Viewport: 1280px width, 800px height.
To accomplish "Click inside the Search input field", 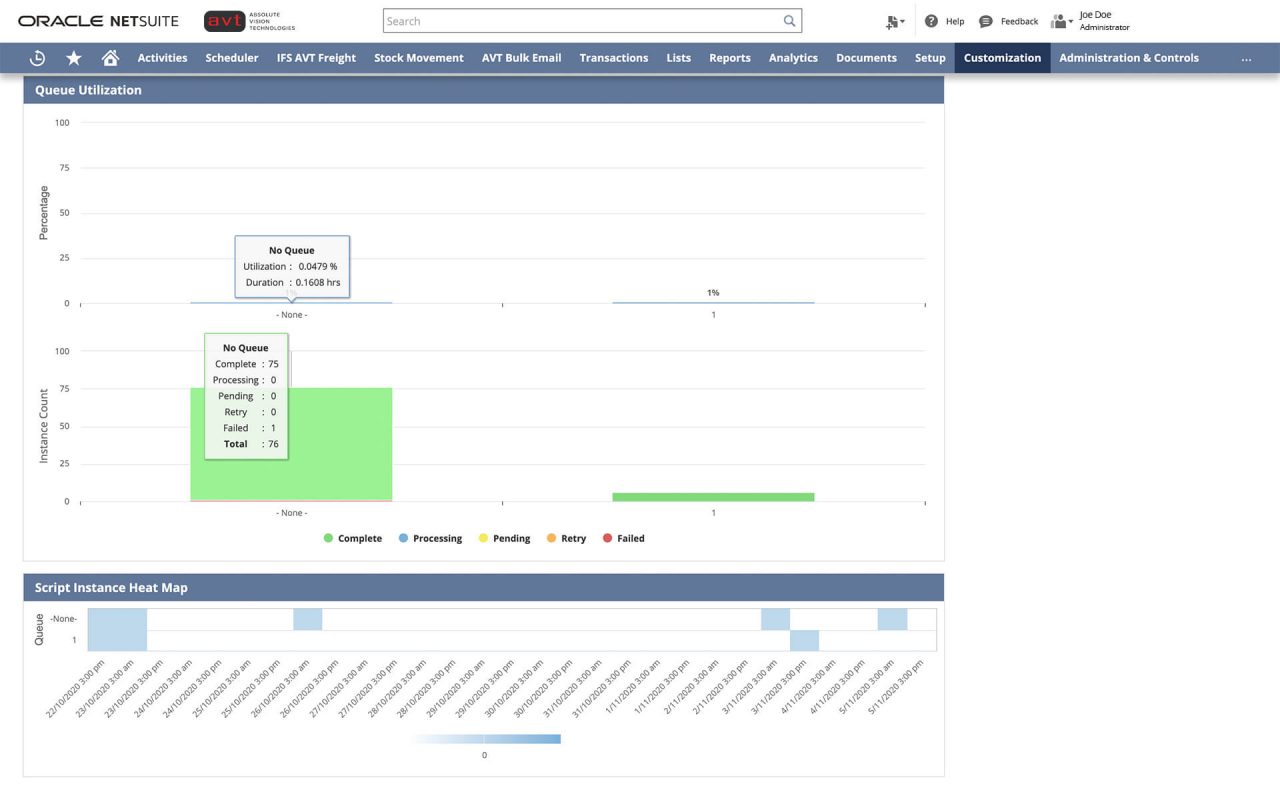I will point(580,21).
